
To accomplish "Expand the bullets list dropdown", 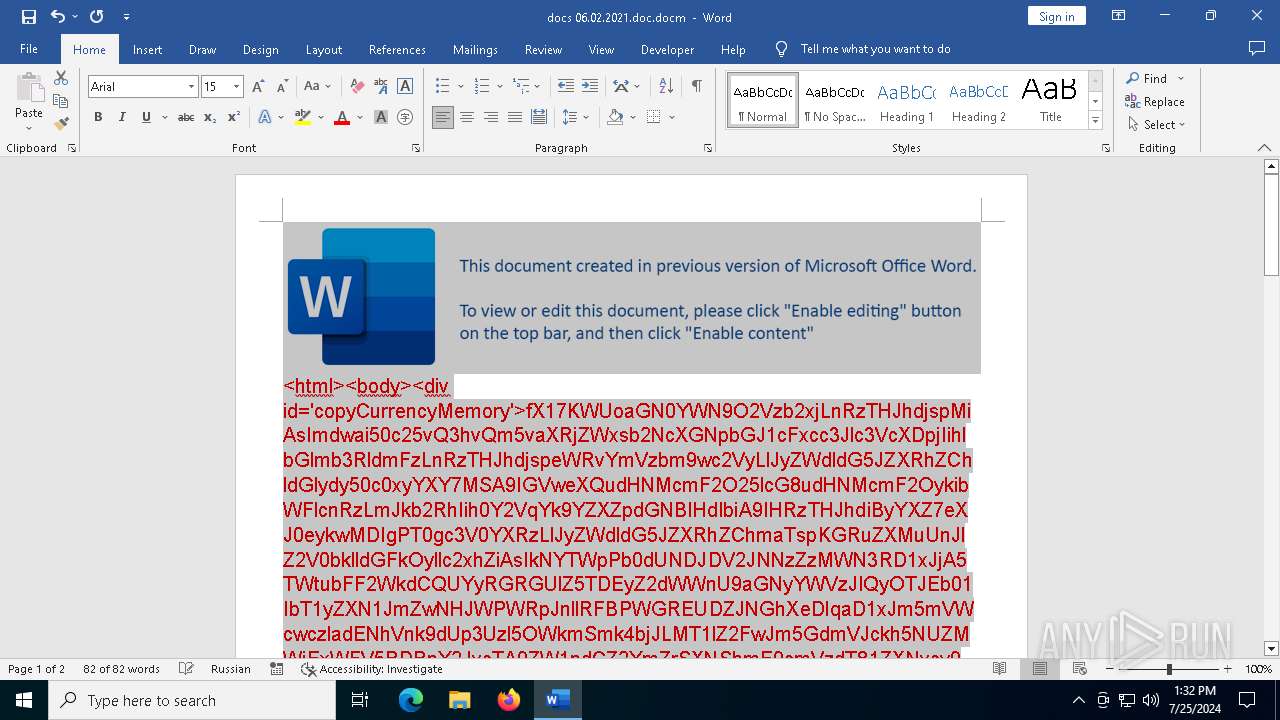I will click(460, 87).
